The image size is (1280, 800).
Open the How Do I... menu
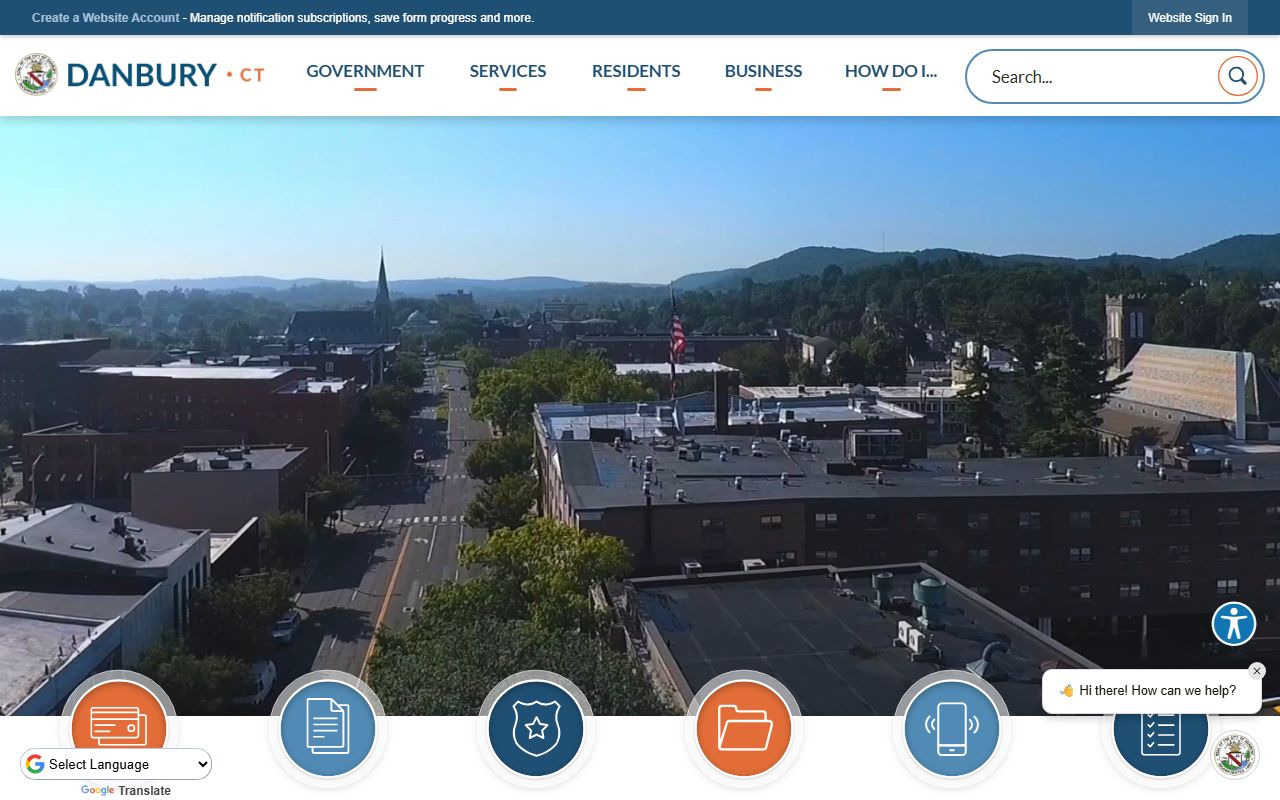point(891,71)
